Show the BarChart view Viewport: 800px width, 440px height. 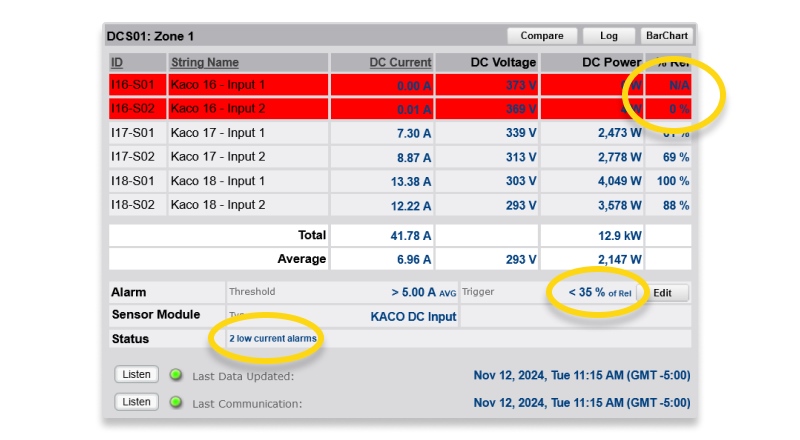[666, 36]
